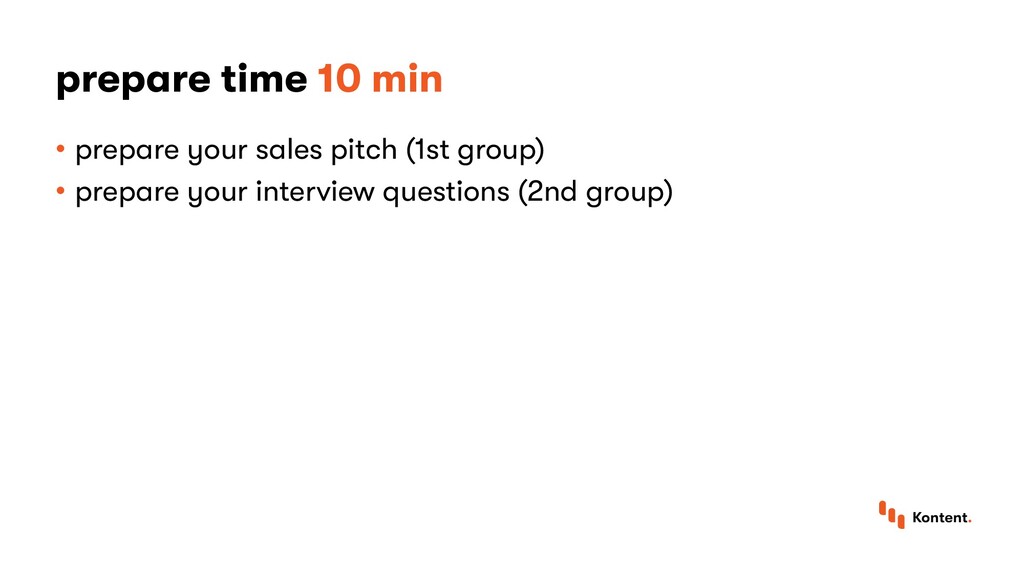Select the "(2nd group)" text
Screen dimensions: 1024x576
click(596, 193)
